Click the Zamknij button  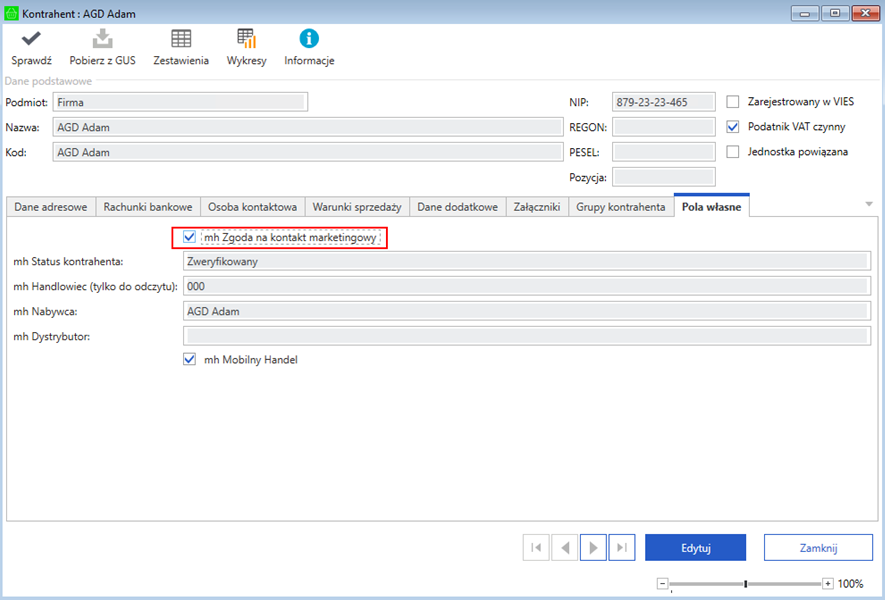coord(817,547)
